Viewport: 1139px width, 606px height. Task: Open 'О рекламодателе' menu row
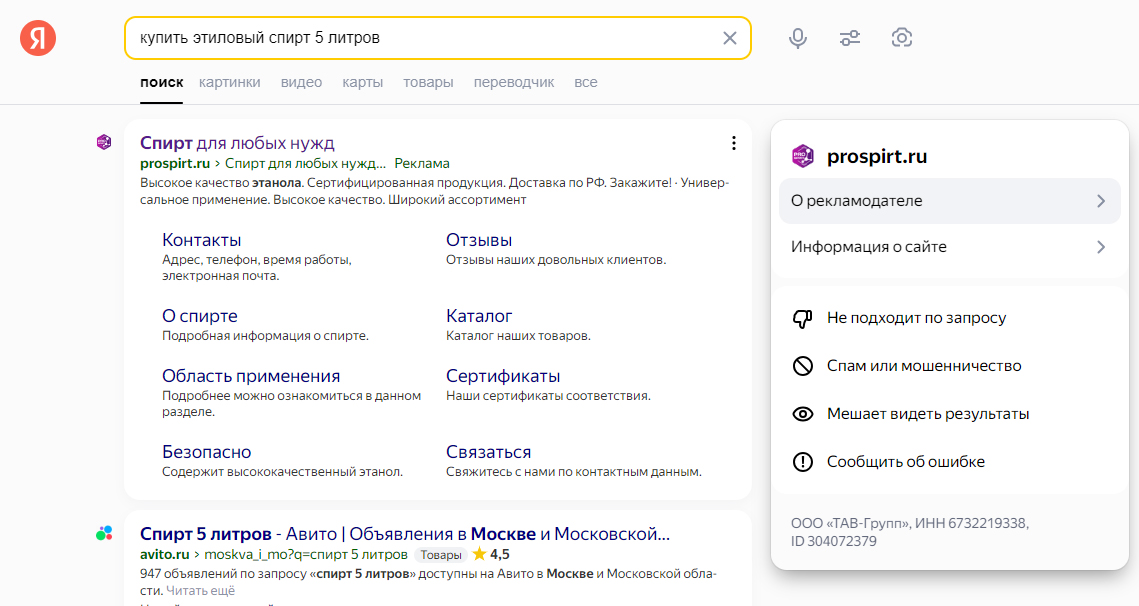950,201
